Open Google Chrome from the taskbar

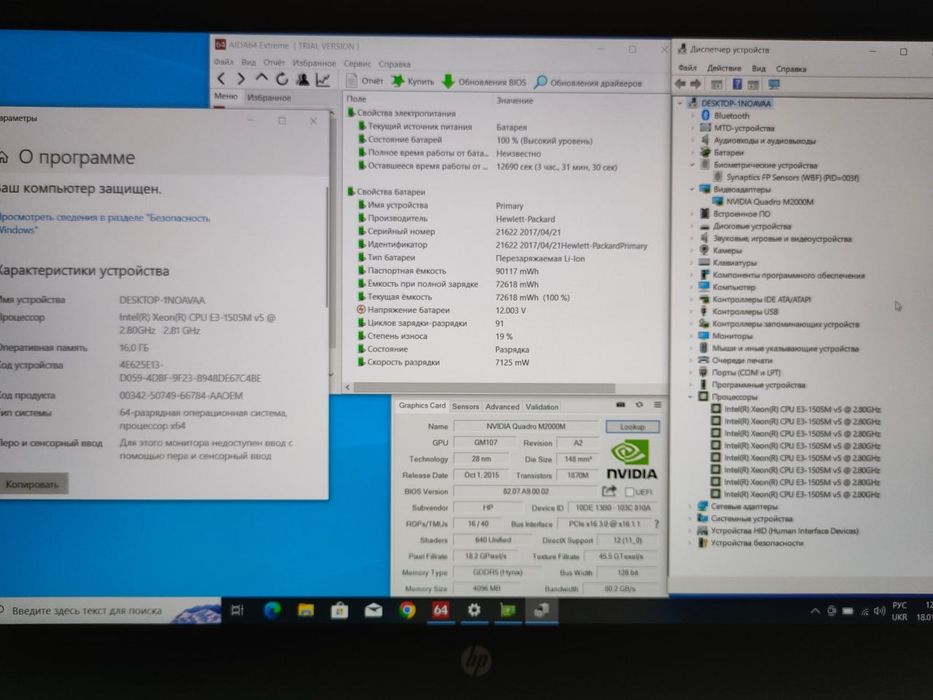coord(408,610)
